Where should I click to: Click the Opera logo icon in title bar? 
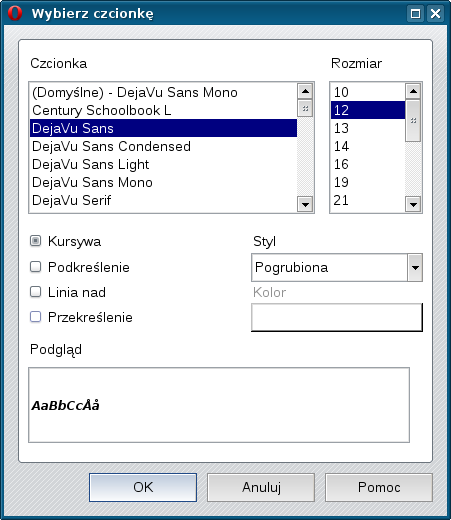coord(15,13)
